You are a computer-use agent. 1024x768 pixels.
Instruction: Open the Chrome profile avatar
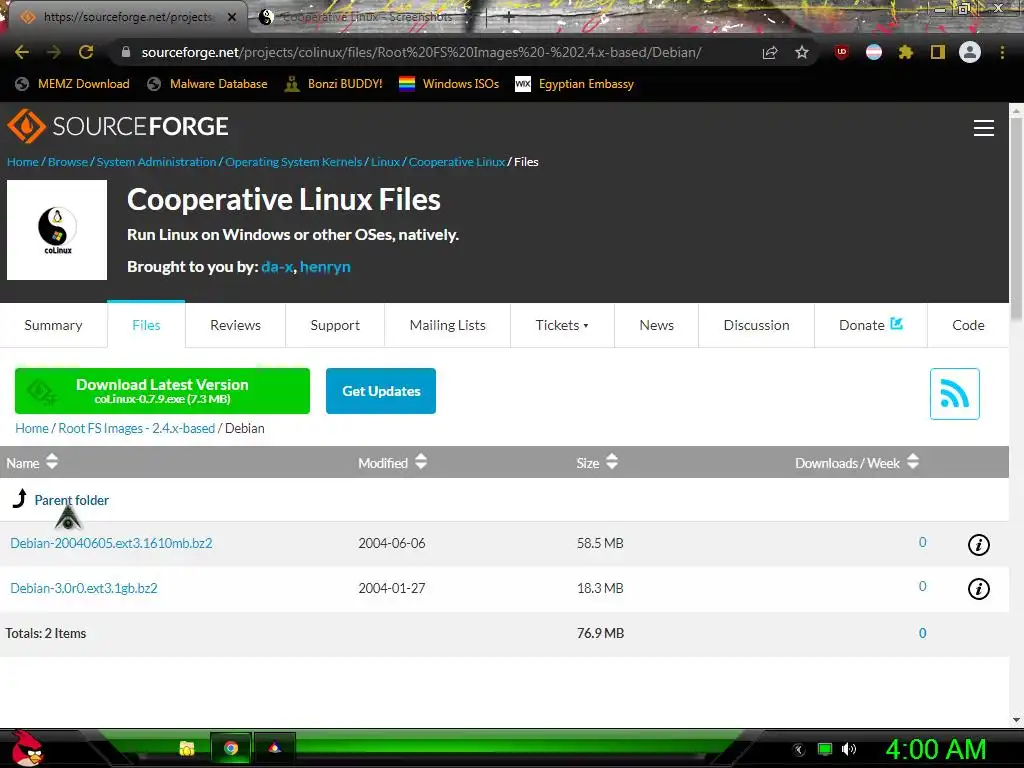(970, 52)
